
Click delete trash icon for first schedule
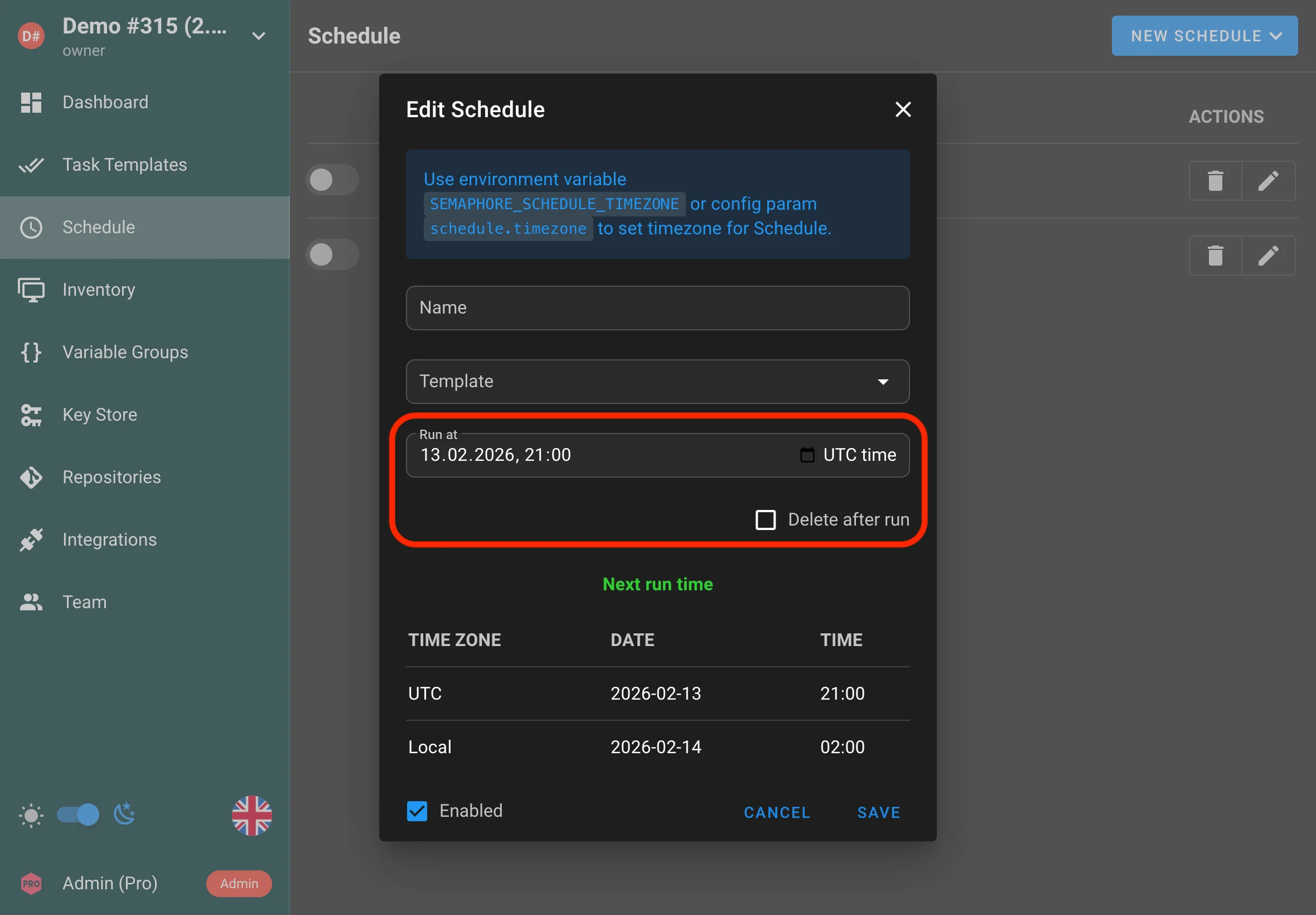[1215, 181]
